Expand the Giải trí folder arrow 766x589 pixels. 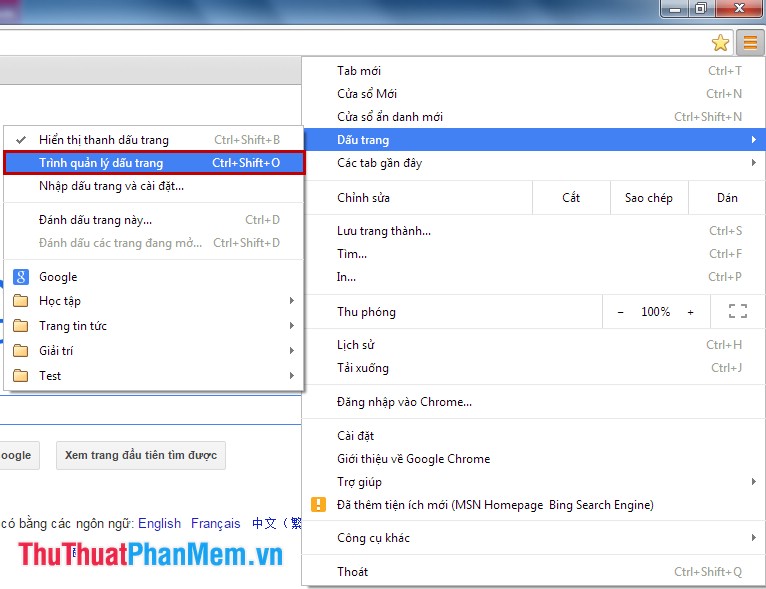click(292, 350)
